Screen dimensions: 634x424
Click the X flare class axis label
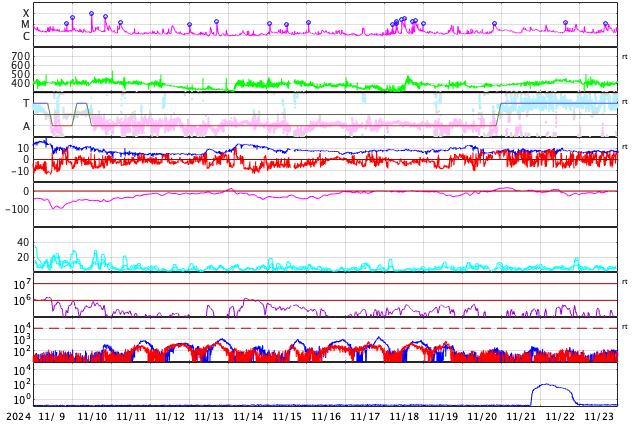click(x=26, y=13)
